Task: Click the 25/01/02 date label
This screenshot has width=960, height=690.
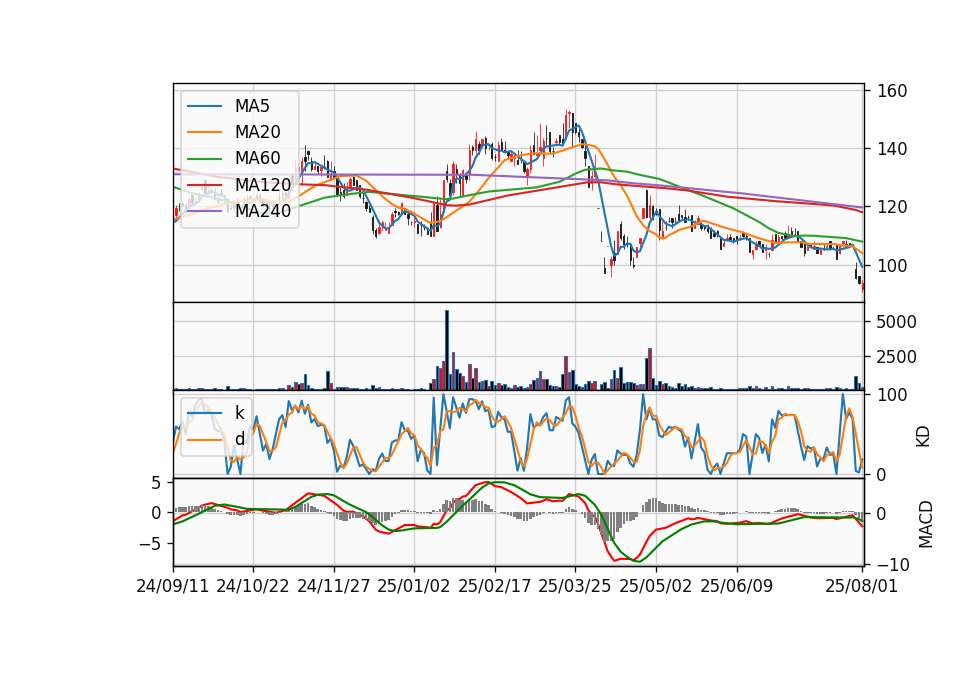Action: [x=414, y=586]
